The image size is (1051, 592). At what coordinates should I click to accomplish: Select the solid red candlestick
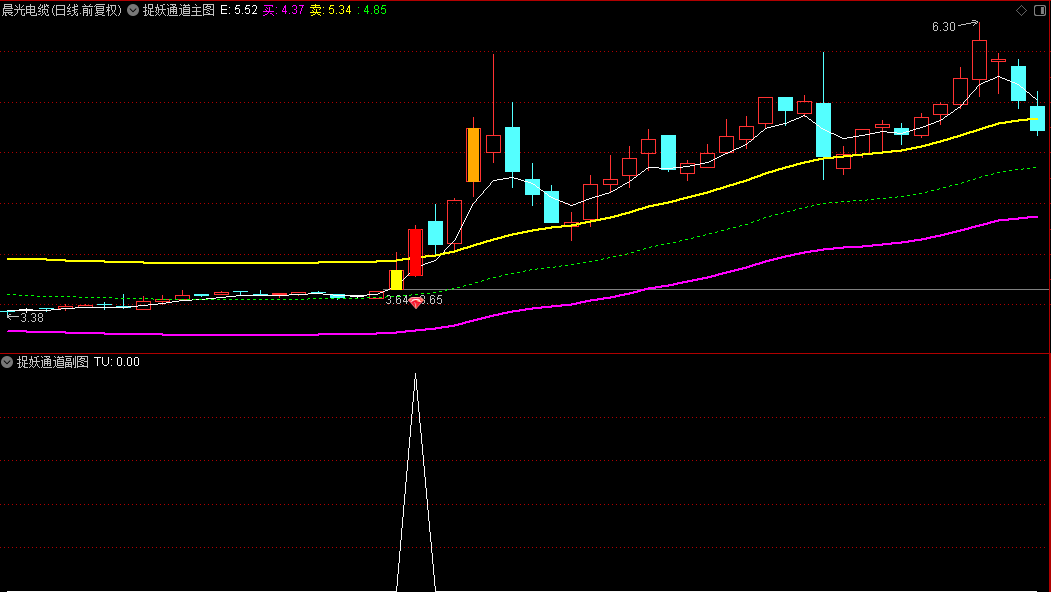[x=416, y=252]
